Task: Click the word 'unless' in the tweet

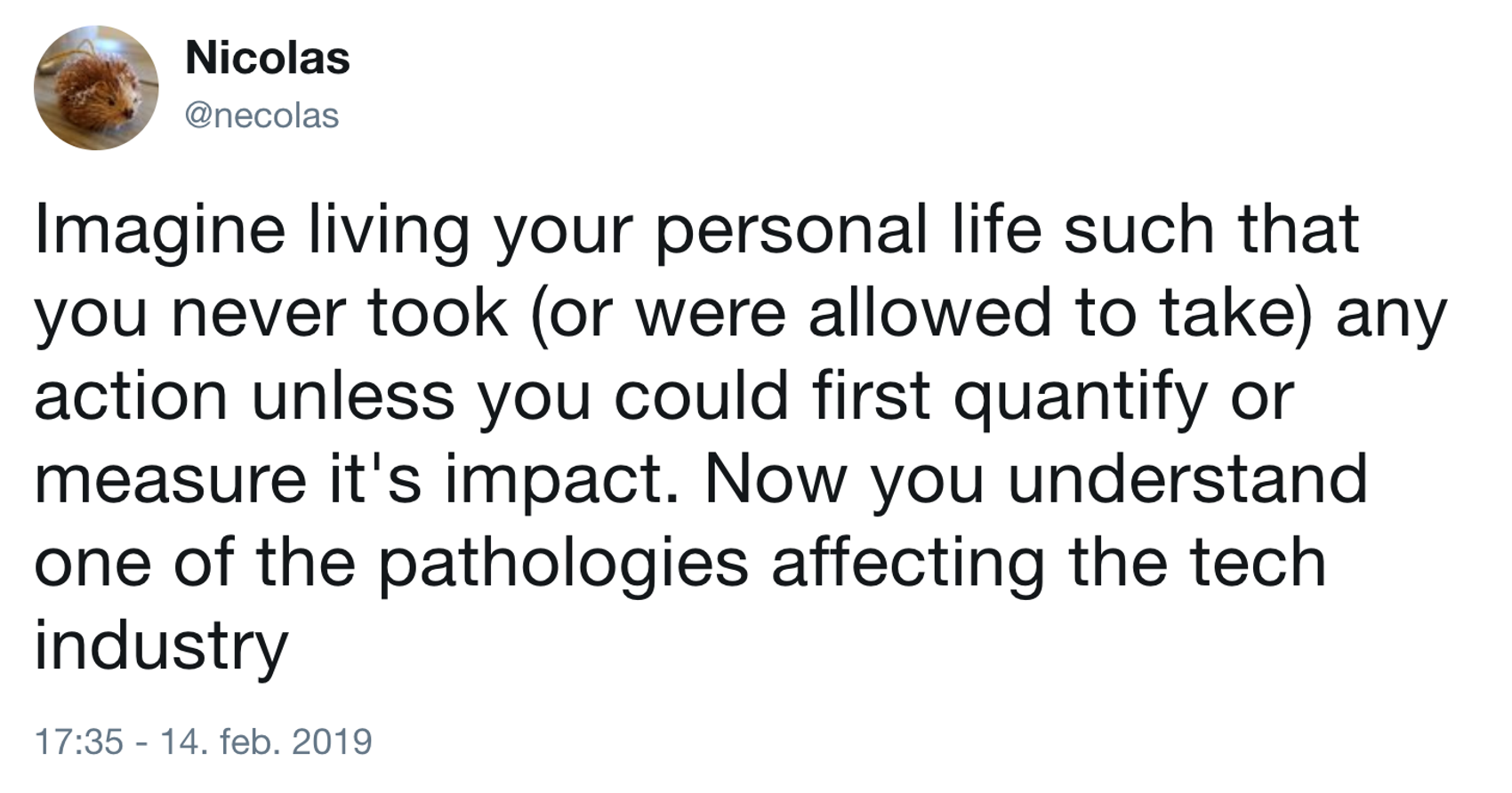Action: [353, 396]
